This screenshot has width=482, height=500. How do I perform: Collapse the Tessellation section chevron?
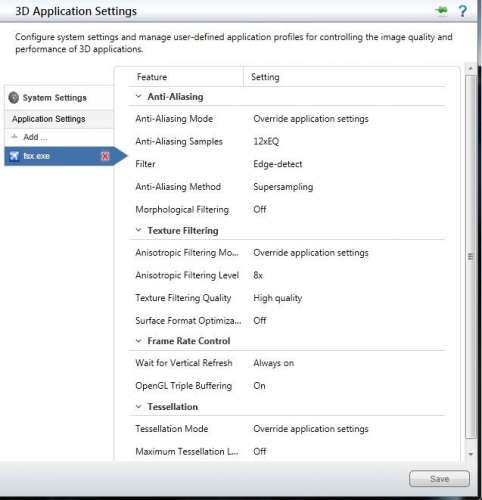pyautogui.click(x=138, y=407)
